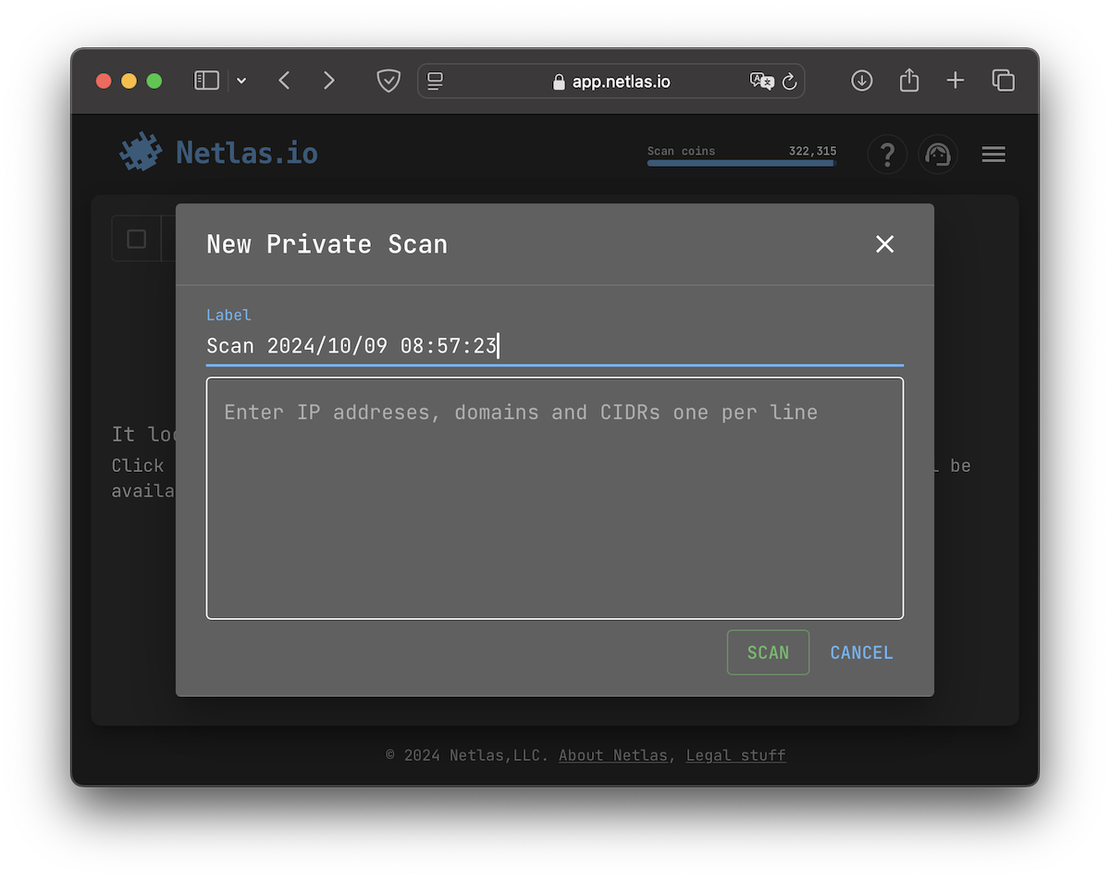Open a new tab

tap(955, 81)
